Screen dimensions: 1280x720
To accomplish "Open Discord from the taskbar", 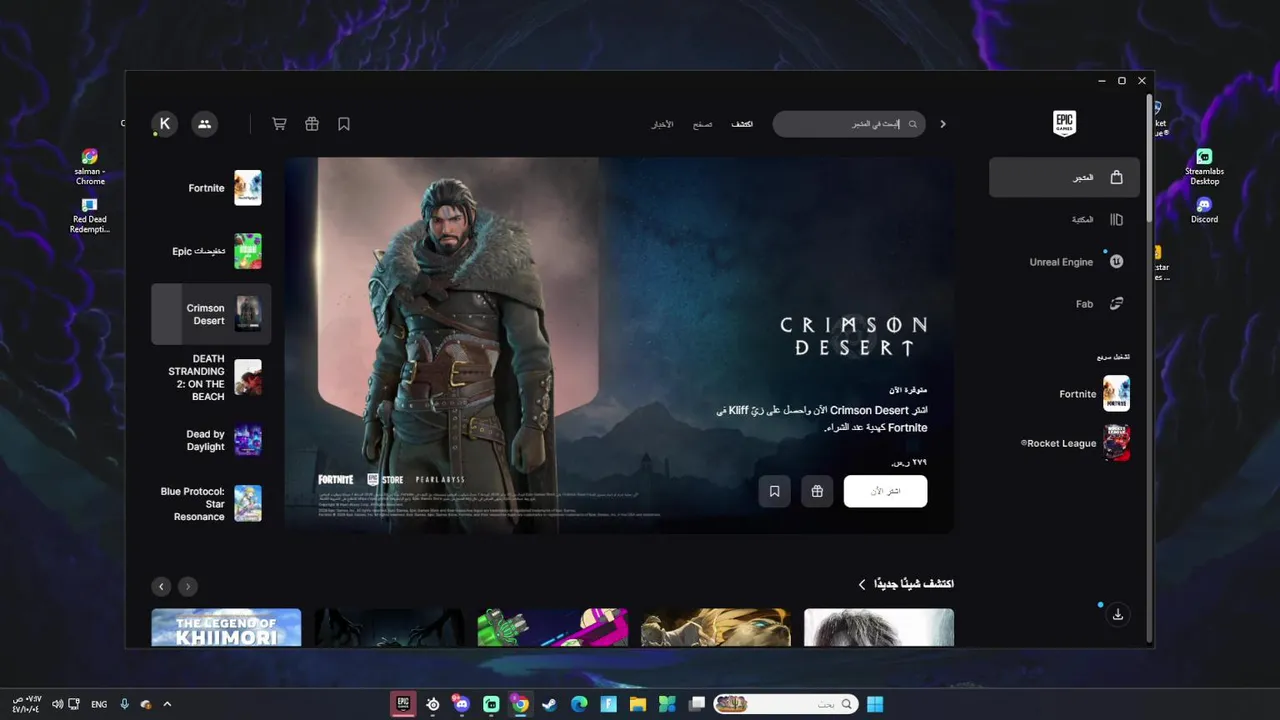I will pos(461,704).
